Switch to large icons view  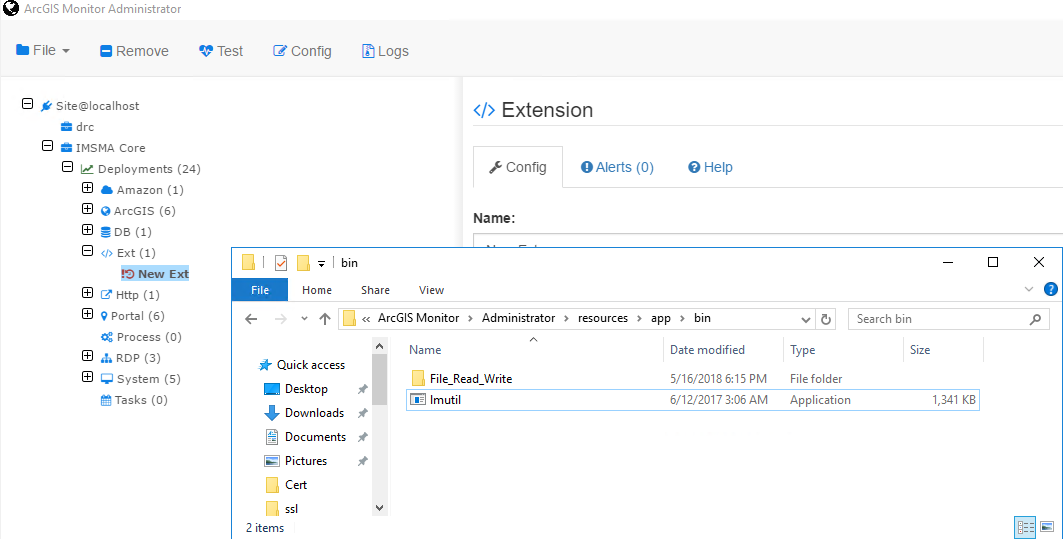tap(1047, 527)
